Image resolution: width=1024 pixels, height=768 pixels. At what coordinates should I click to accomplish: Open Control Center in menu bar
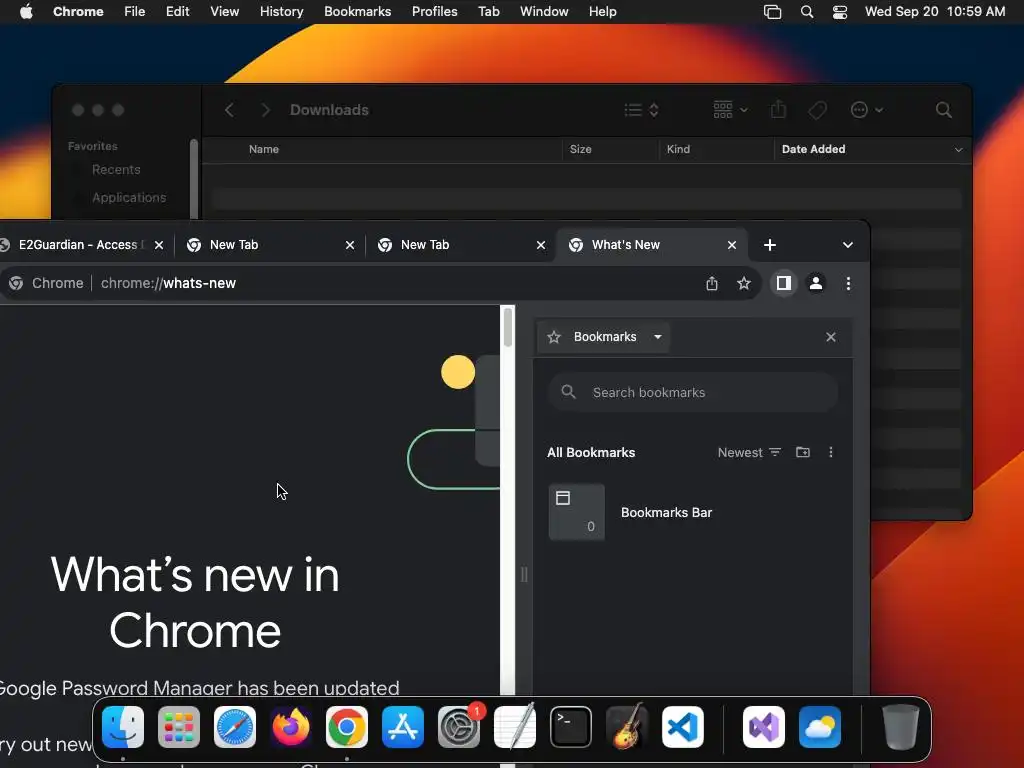[840, 12]
